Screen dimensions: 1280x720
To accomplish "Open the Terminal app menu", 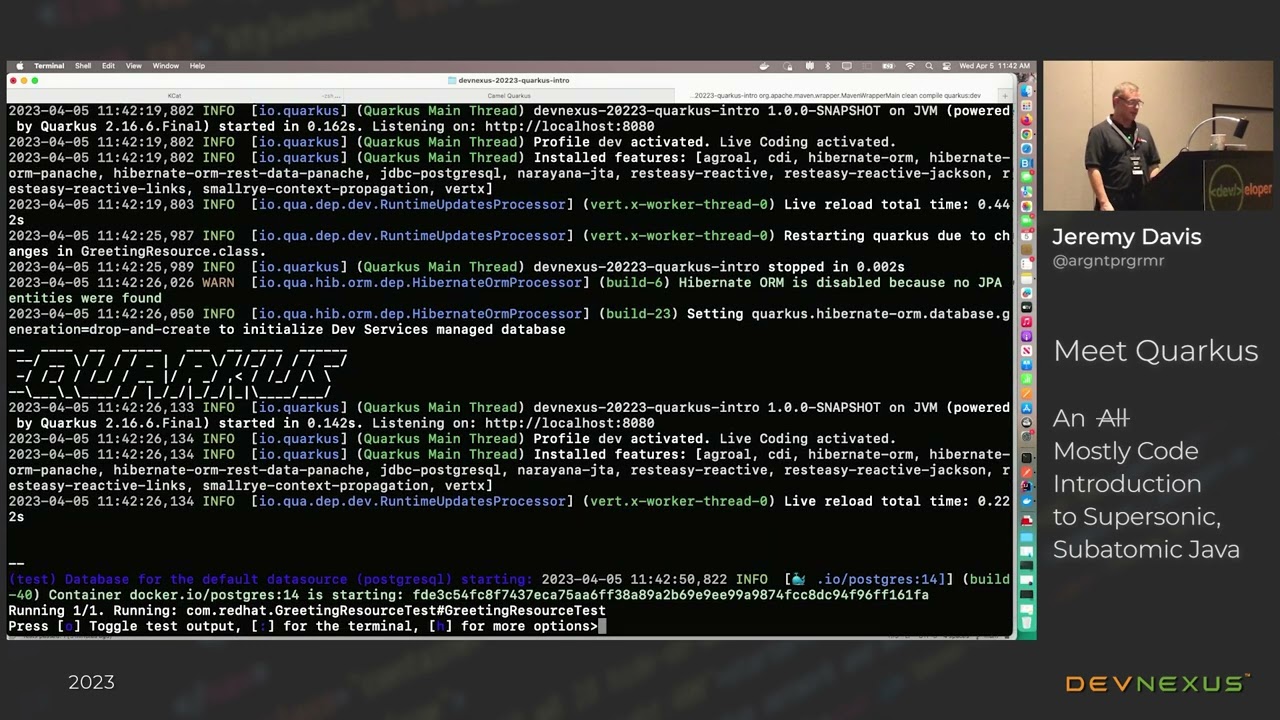I will [49, 66].
